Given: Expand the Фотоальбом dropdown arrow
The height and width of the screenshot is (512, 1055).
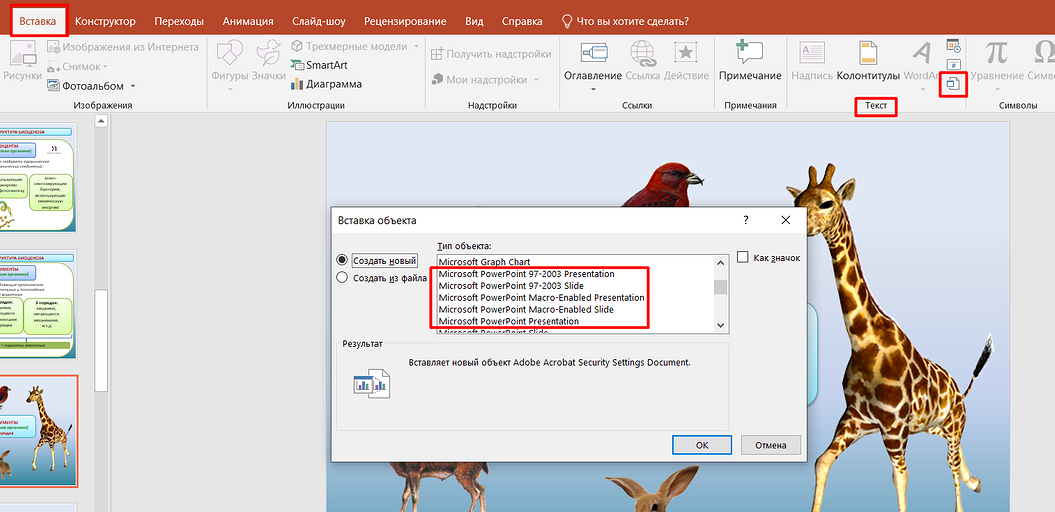Looking at the screenshot, I should (x=132, y=87).
